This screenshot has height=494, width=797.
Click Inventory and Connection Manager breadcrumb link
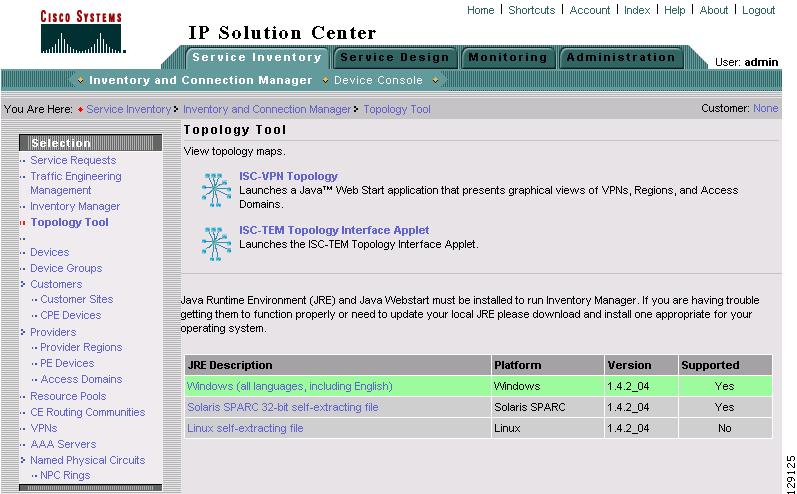[267, 109]
